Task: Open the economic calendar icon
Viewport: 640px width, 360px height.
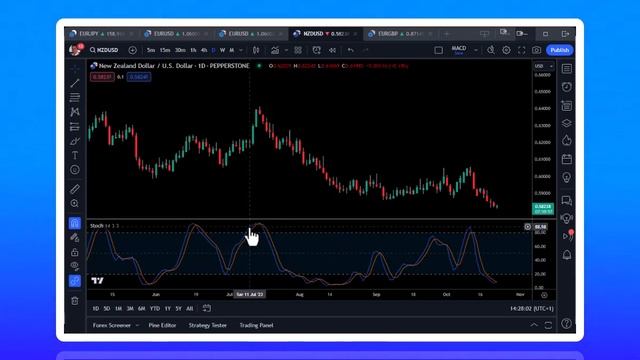Action: click(x=567, y=159)
